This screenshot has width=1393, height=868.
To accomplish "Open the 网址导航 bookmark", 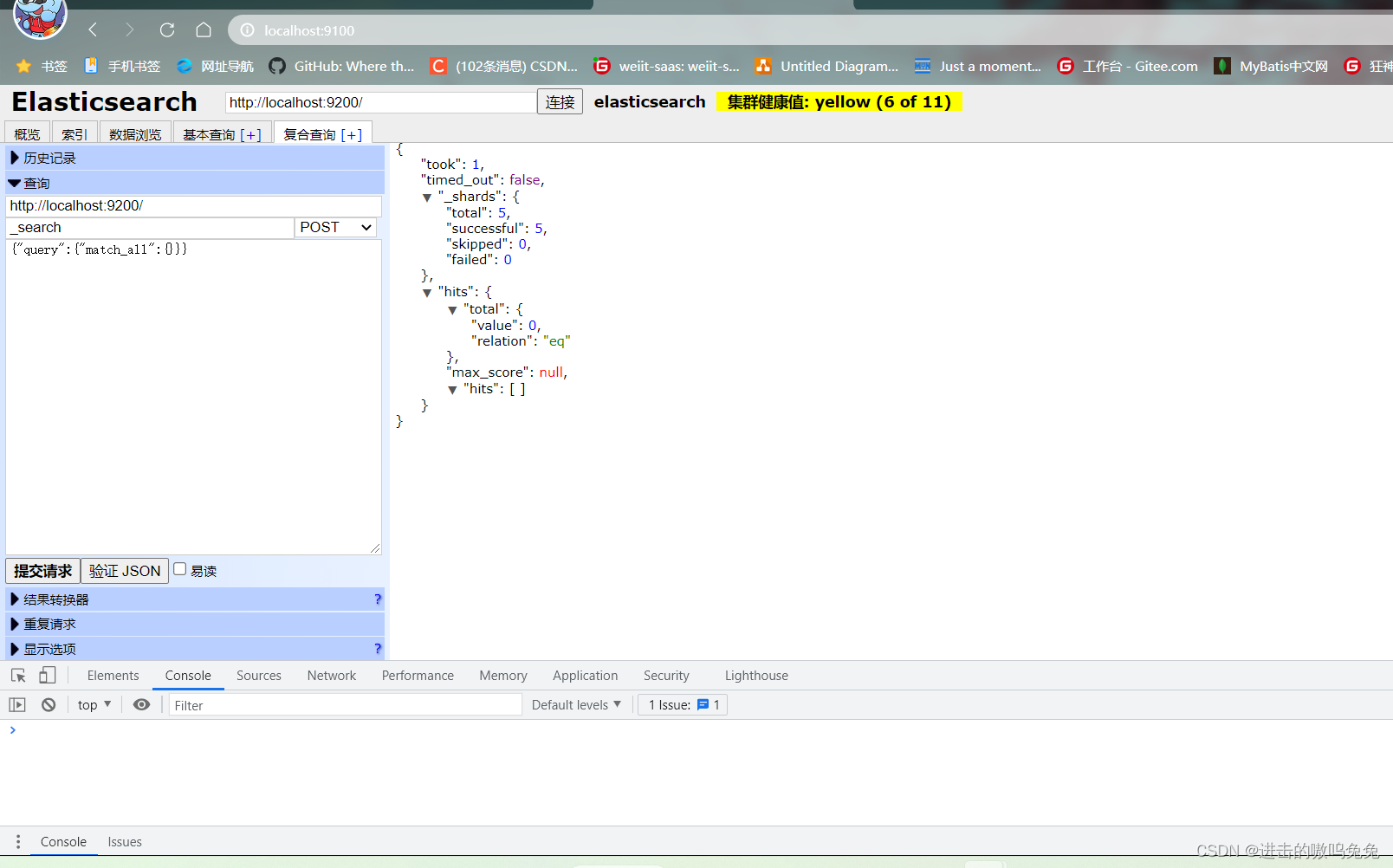I will click(215, 66).
